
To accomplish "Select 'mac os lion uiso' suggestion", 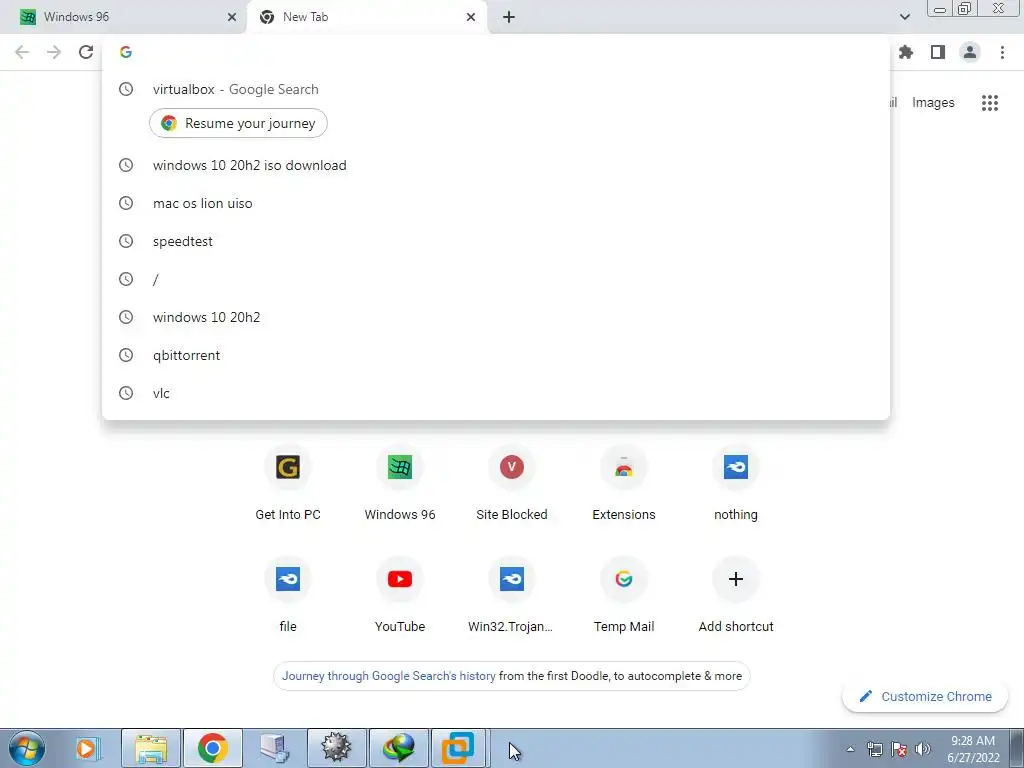I will (496, 203).
